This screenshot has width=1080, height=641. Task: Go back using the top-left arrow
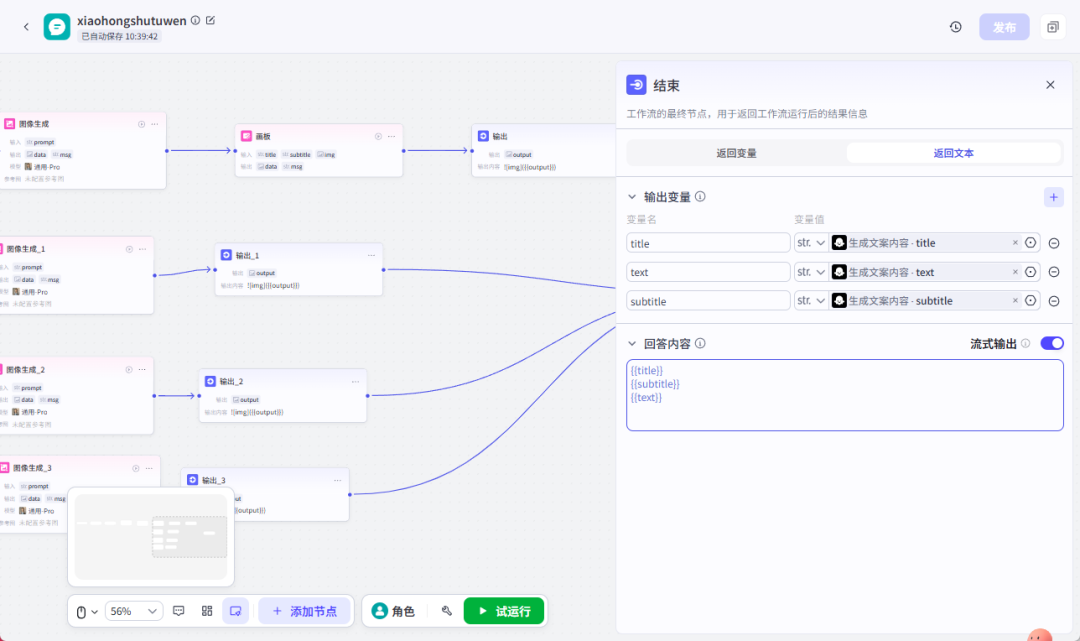[x=26, y=27]
